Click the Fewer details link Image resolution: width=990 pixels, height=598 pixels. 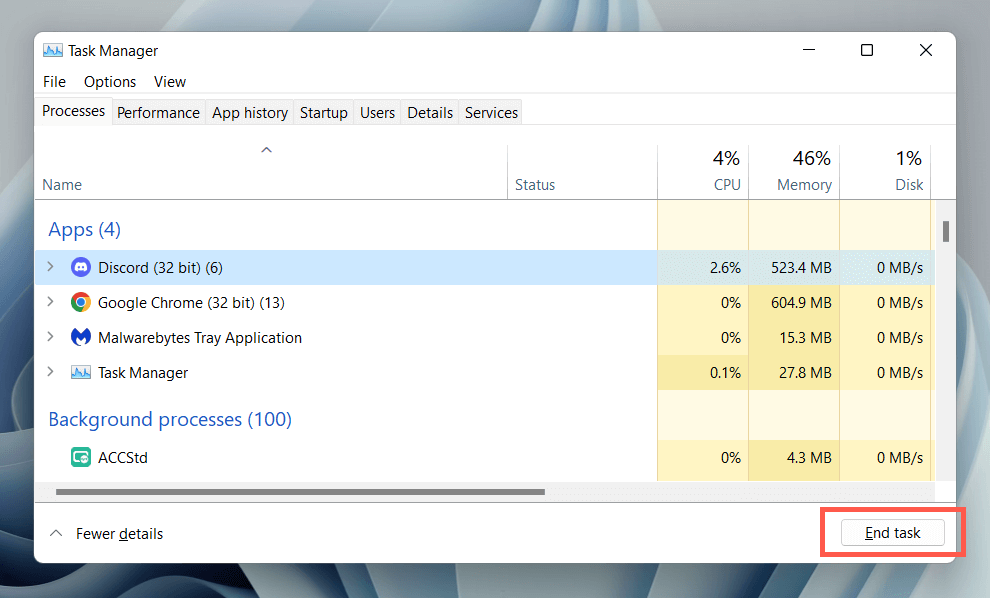pos(119,534)
